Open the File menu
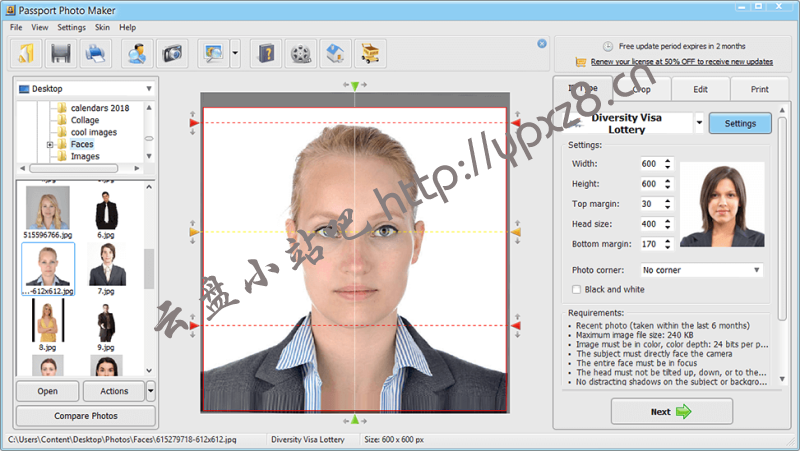800x451 pixels. click(16, 28)
